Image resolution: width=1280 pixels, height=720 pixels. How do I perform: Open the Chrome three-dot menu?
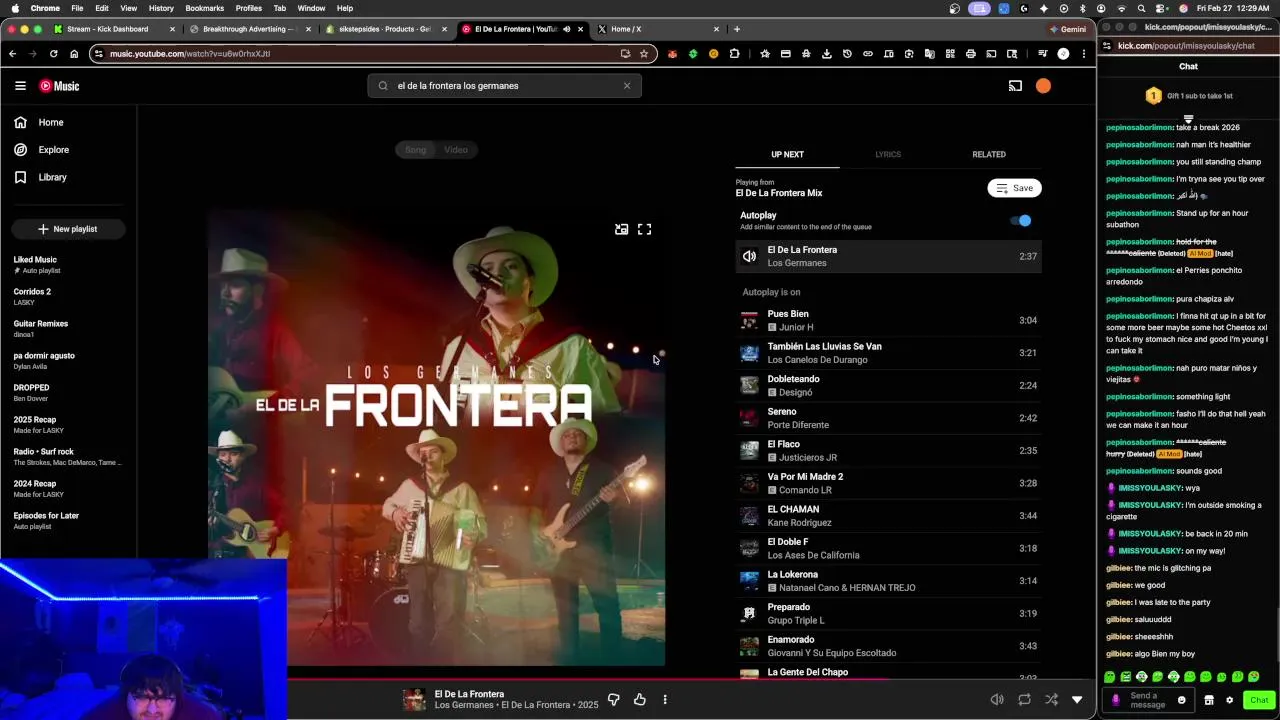pos(1084,54)
